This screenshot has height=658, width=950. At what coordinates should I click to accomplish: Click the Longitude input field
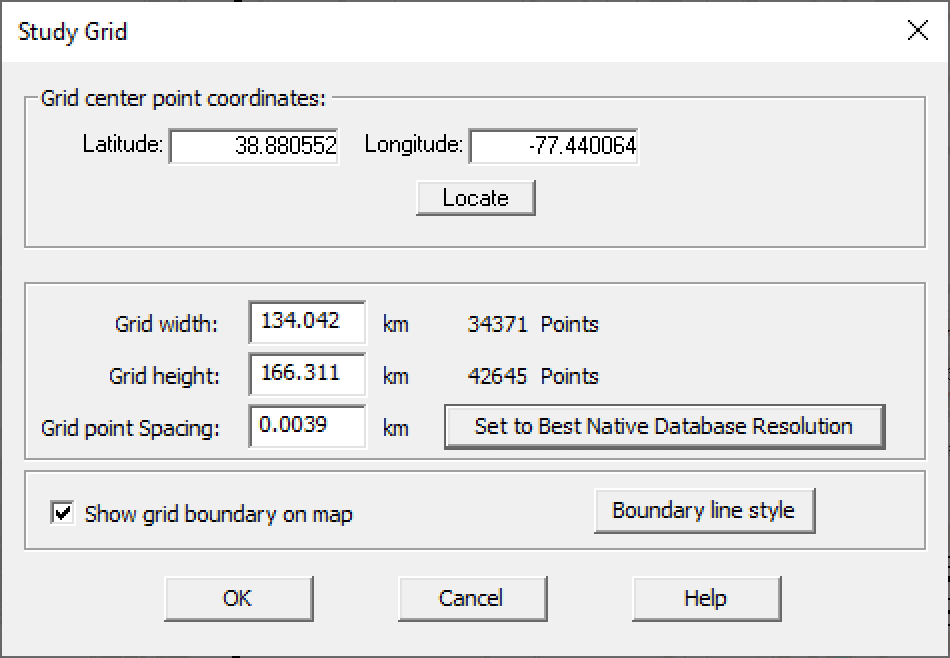point(553,147)
